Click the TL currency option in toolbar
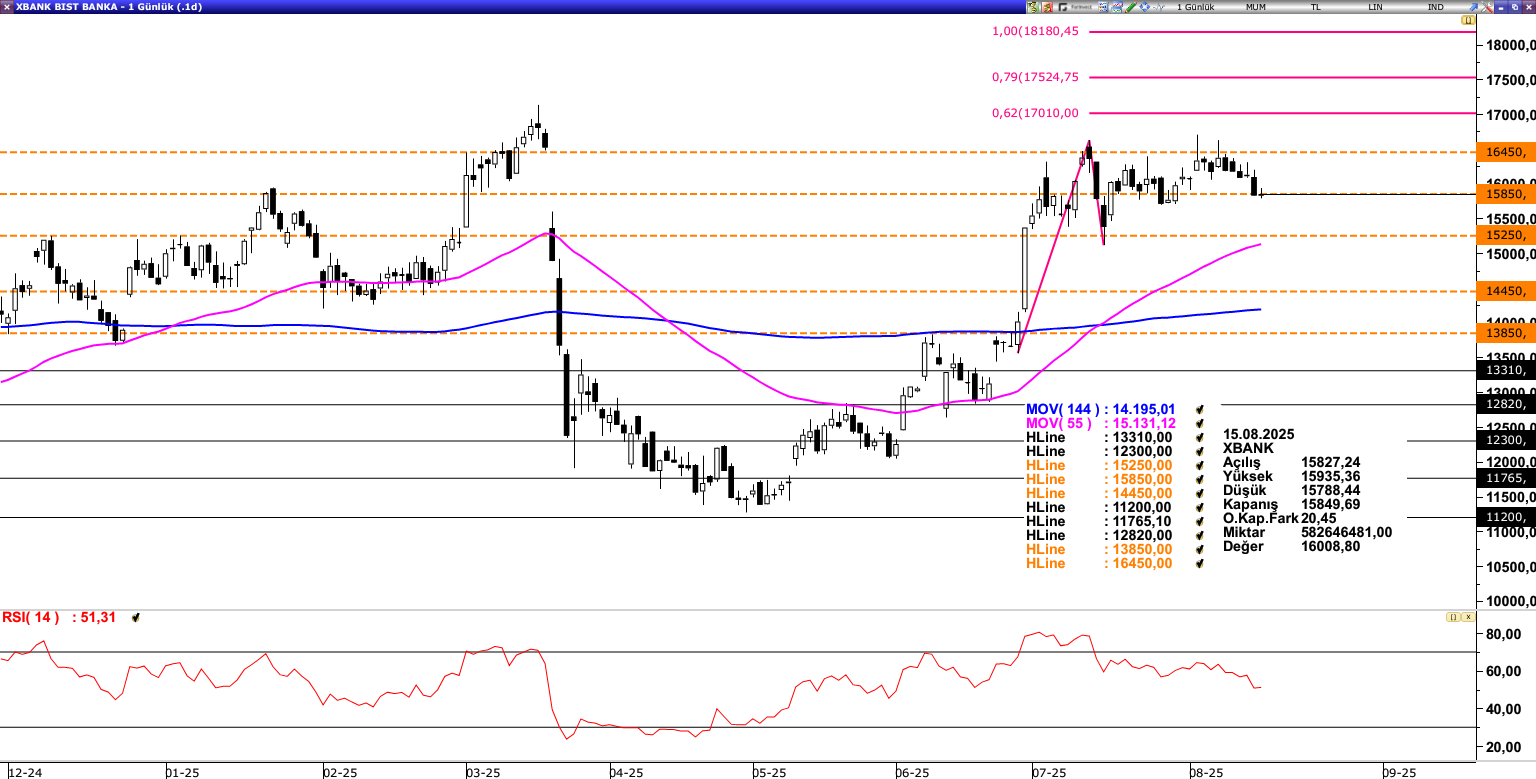This screenshot has width=1536, height=779. (1315, 7)
